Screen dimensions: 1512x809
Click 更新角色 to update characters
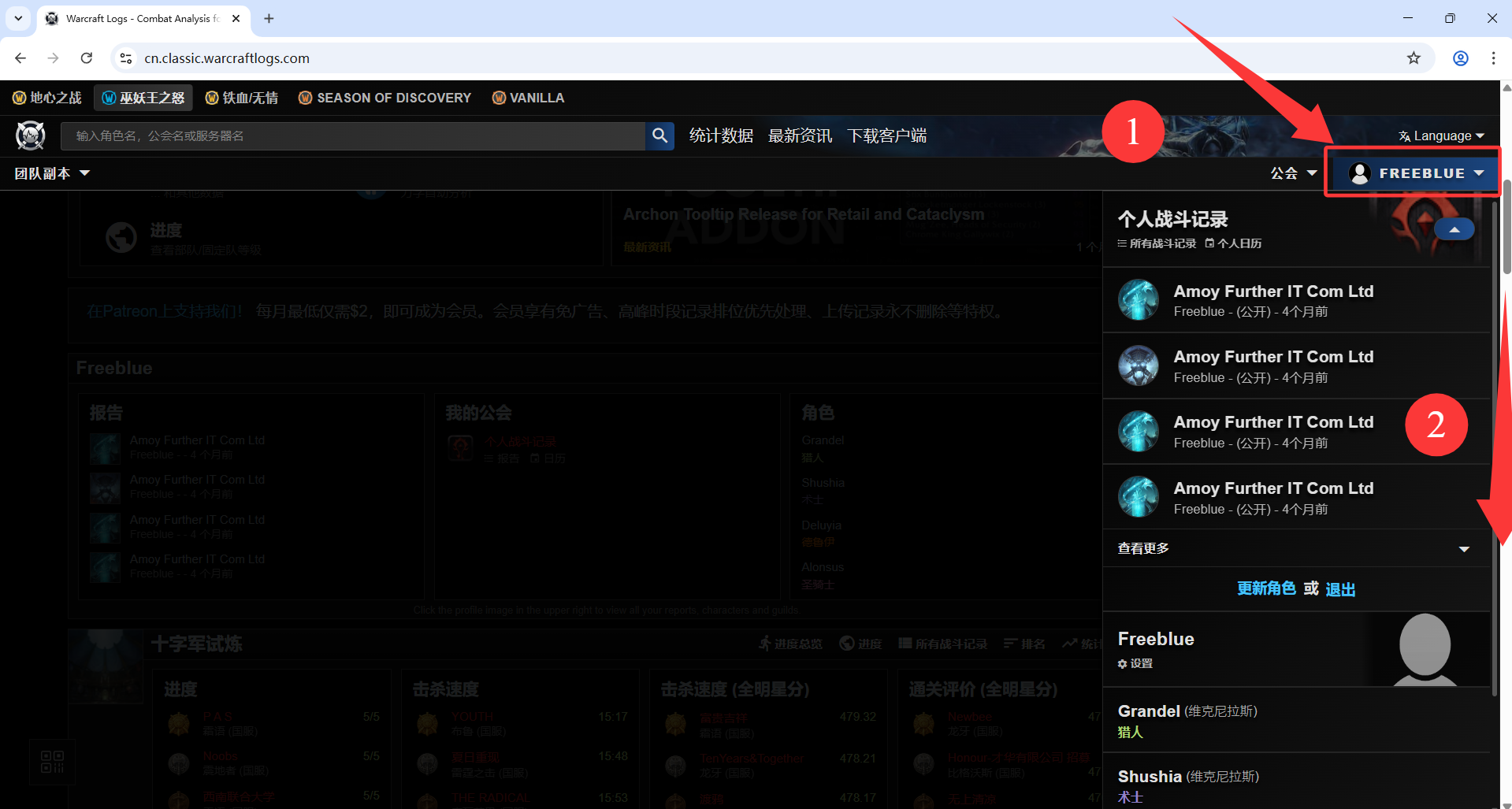[x=1266, y=588]
